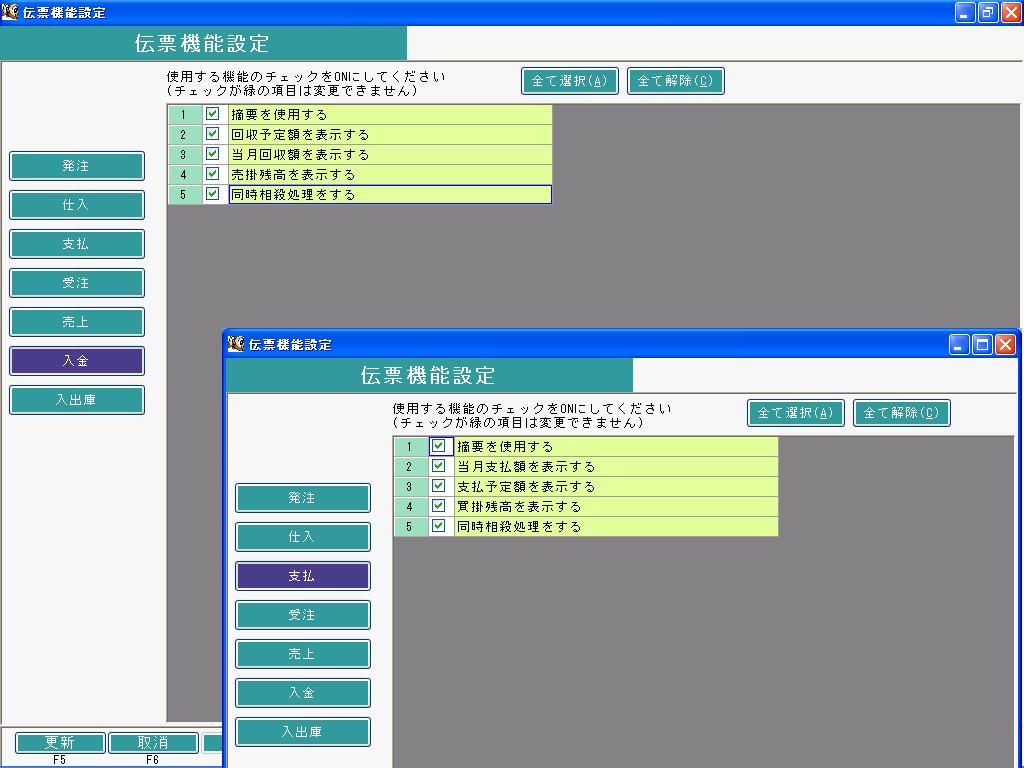Select the 同時相殺処理をする row in the back list
The image size is (1024, 768).
coord(390,195)
